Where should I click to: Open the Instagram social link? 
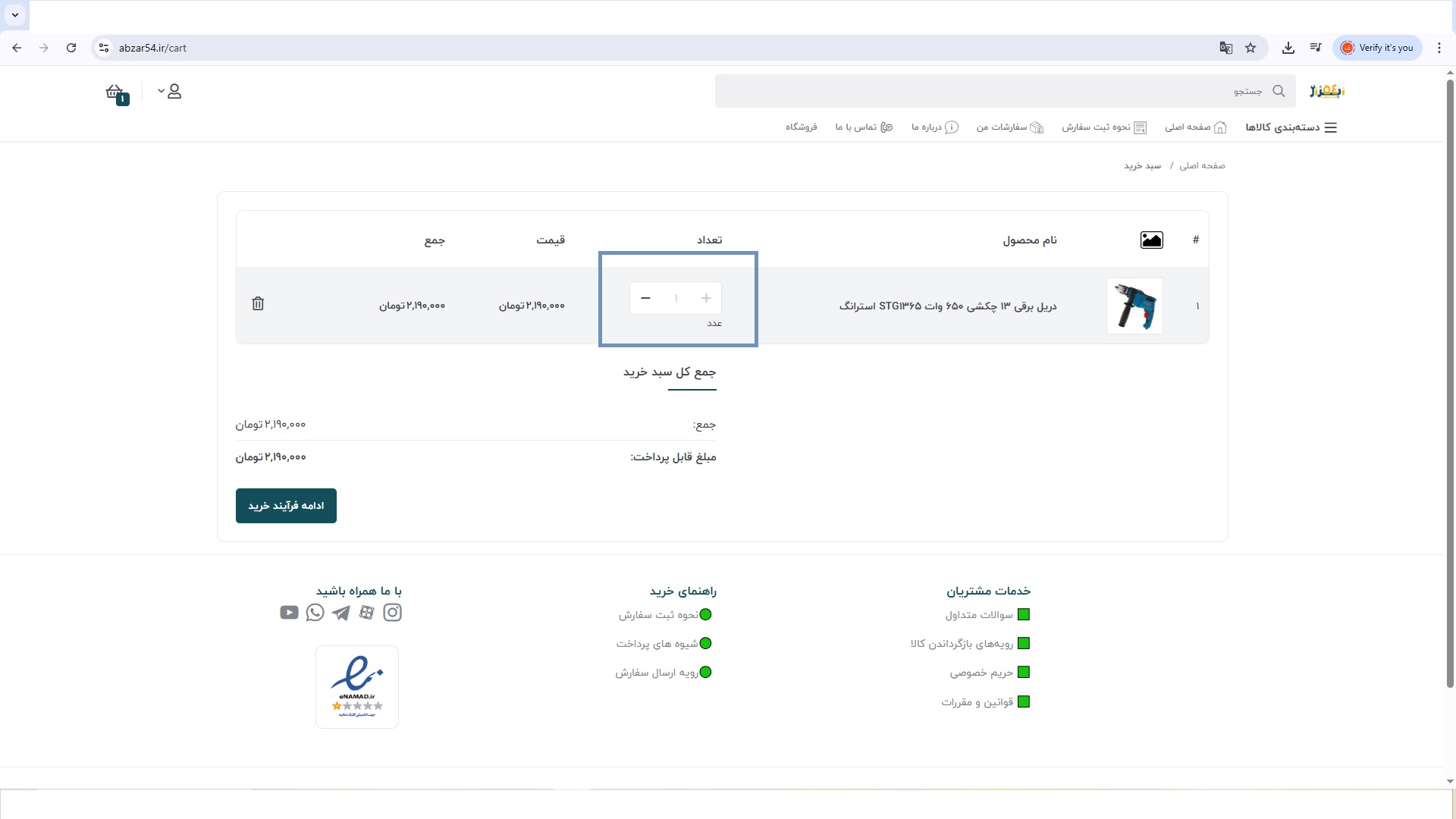click(392, 613)
